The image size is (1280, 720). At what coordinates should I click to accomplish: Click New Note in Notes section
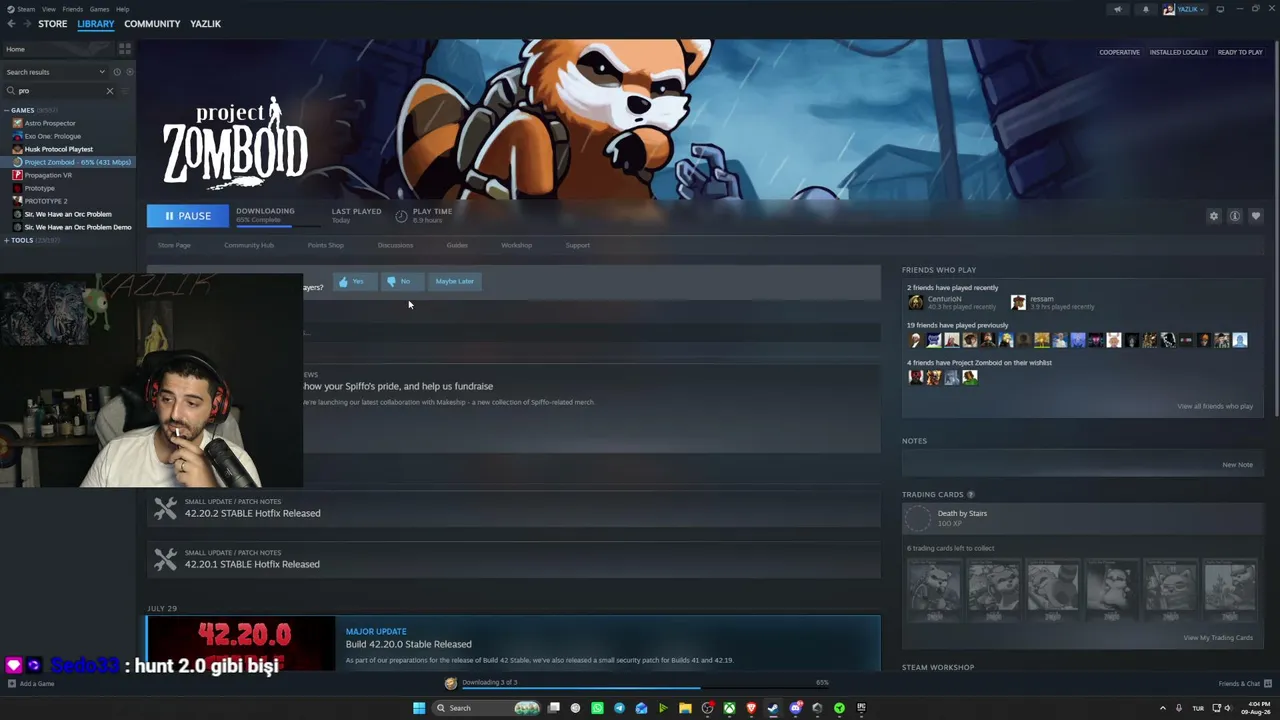1237,465
